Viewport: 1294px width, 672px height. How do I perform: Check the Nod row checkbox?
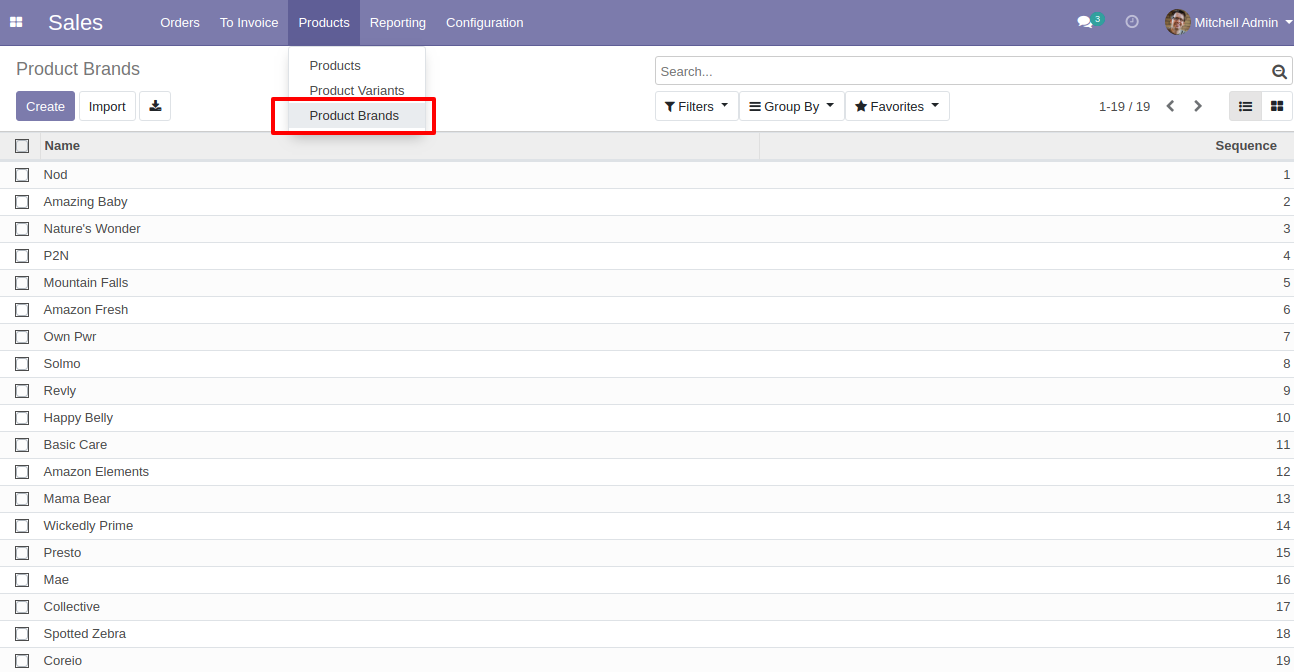[x=22, y=175]
